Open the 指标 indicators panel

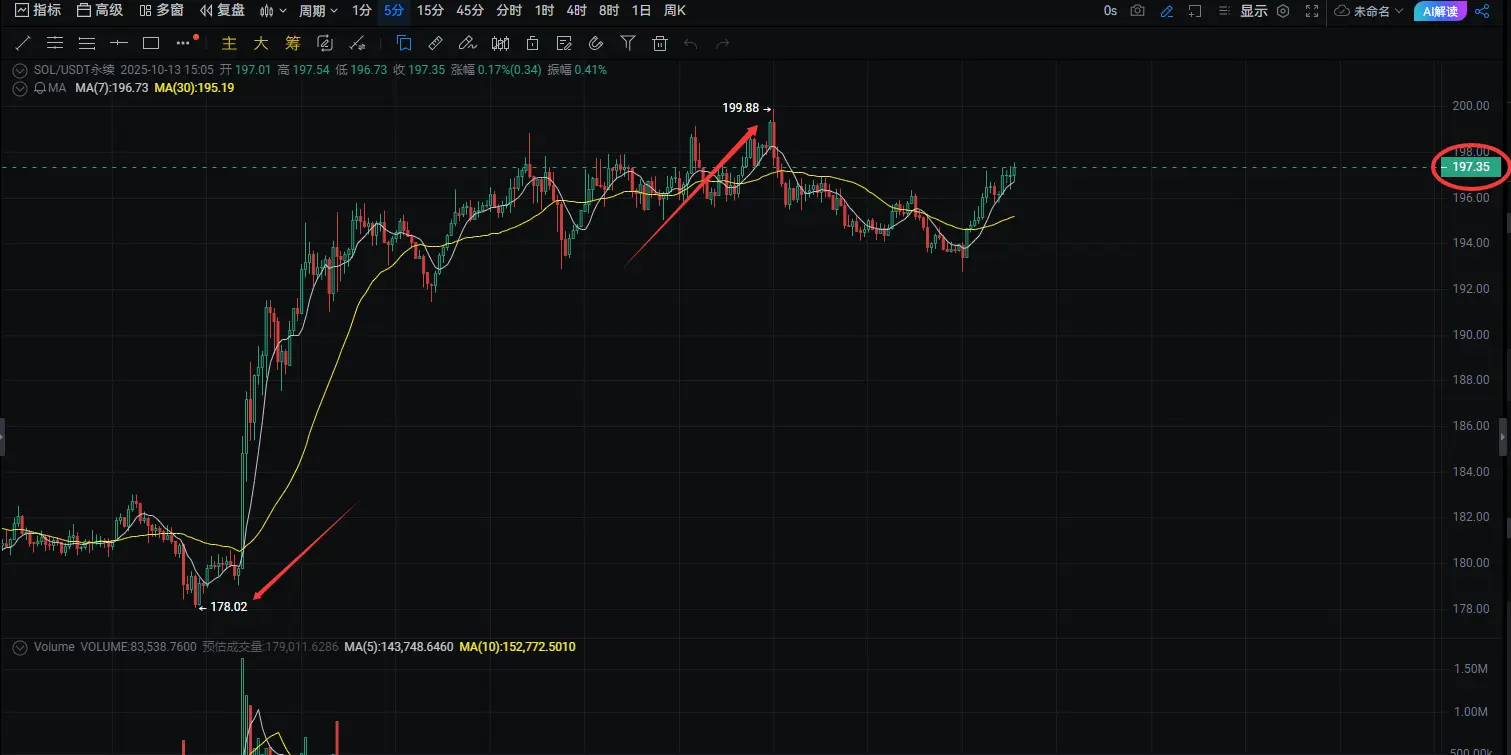(38, 11)
